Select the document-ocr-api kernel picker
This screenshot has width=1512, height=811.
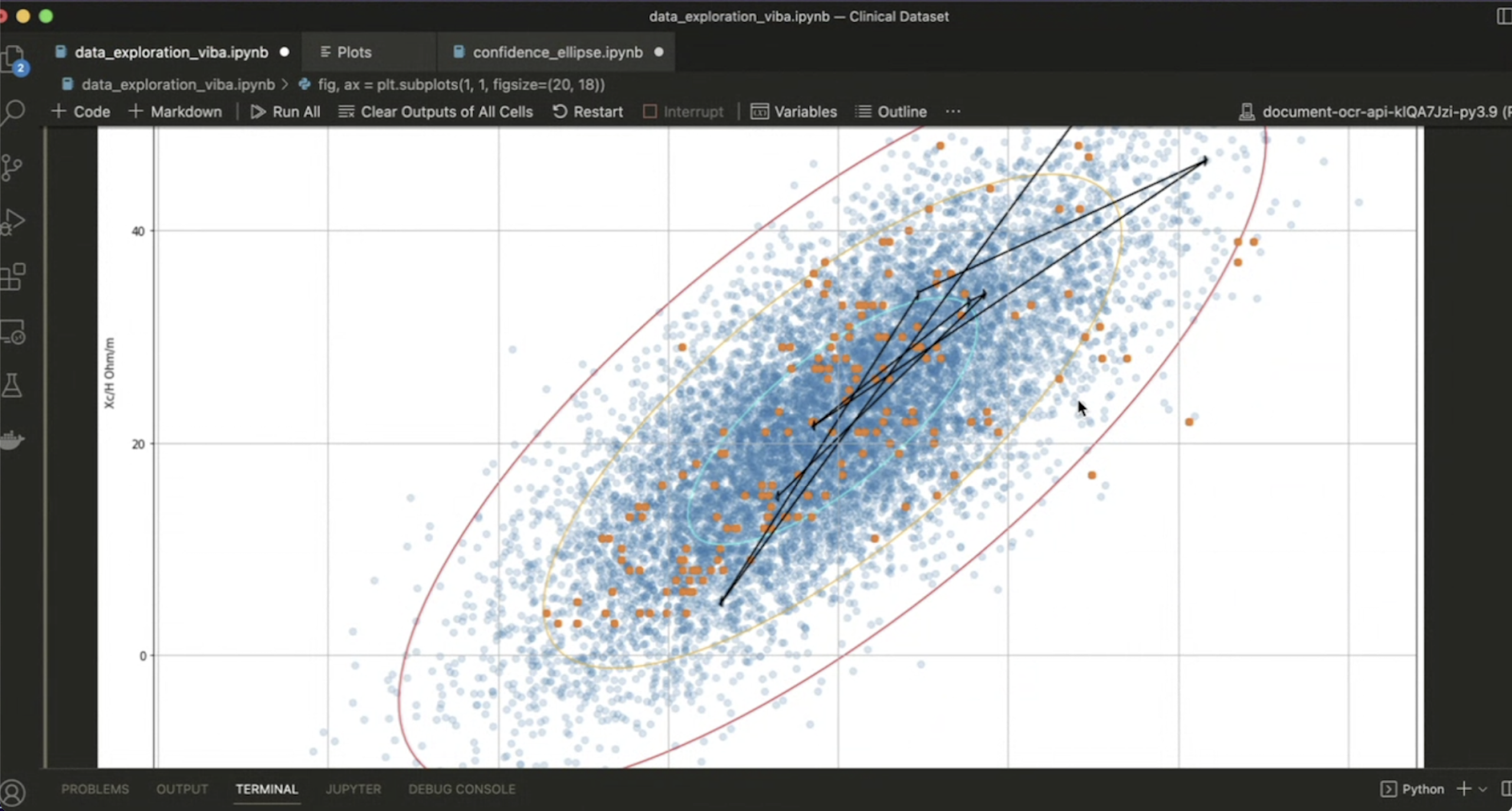tap(1375, 112)
